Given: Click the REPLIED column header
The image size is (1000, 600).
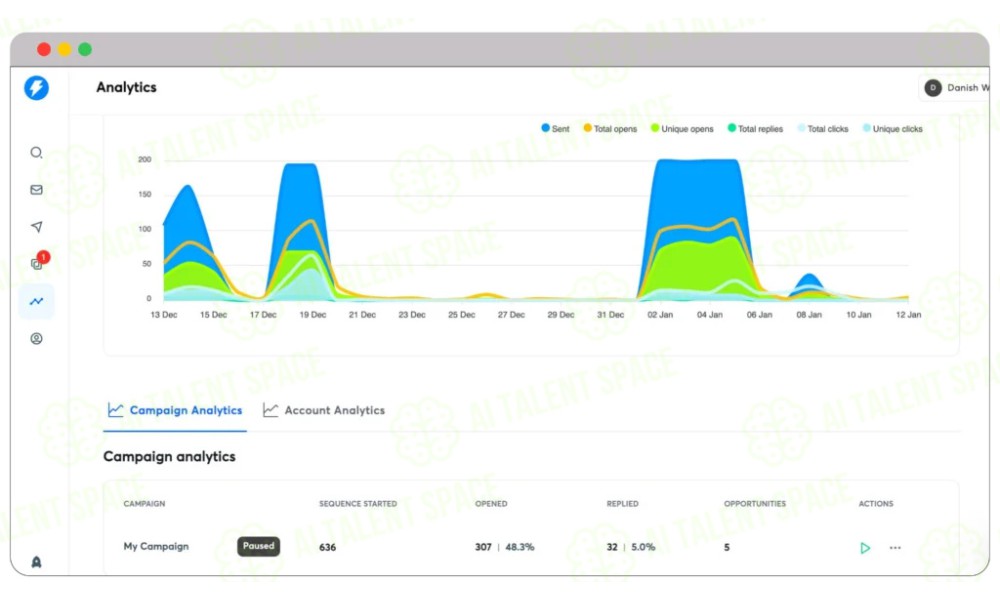Looking at the screenshot, I should tap(622, 504).
